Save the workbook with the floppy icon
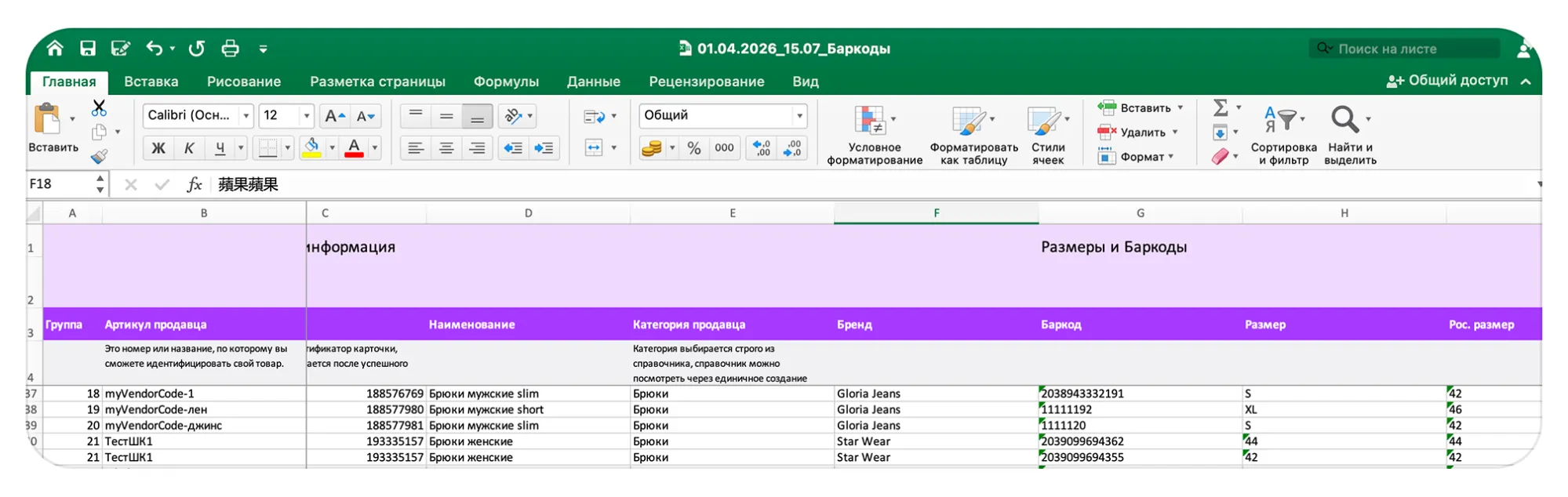Image resolution: width=1568 pixels, height=497 pixels. tap(88, 49)
